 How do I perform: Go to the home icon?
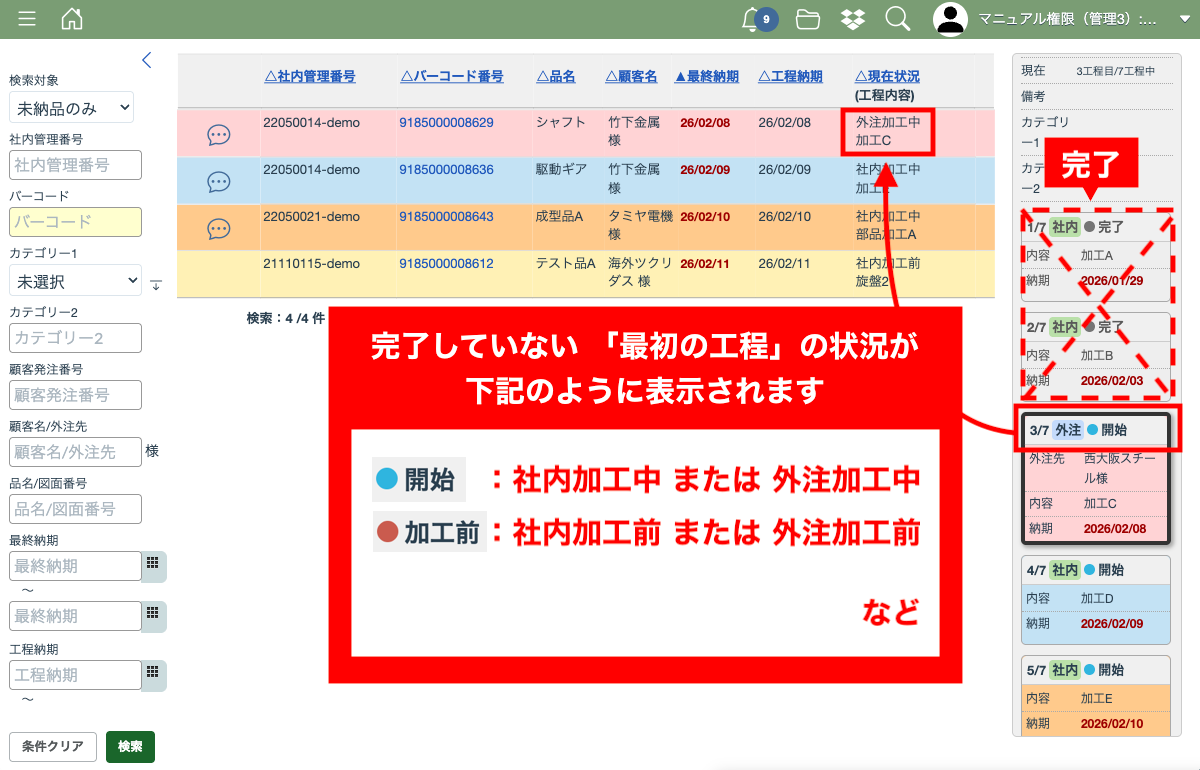point(72,19)
